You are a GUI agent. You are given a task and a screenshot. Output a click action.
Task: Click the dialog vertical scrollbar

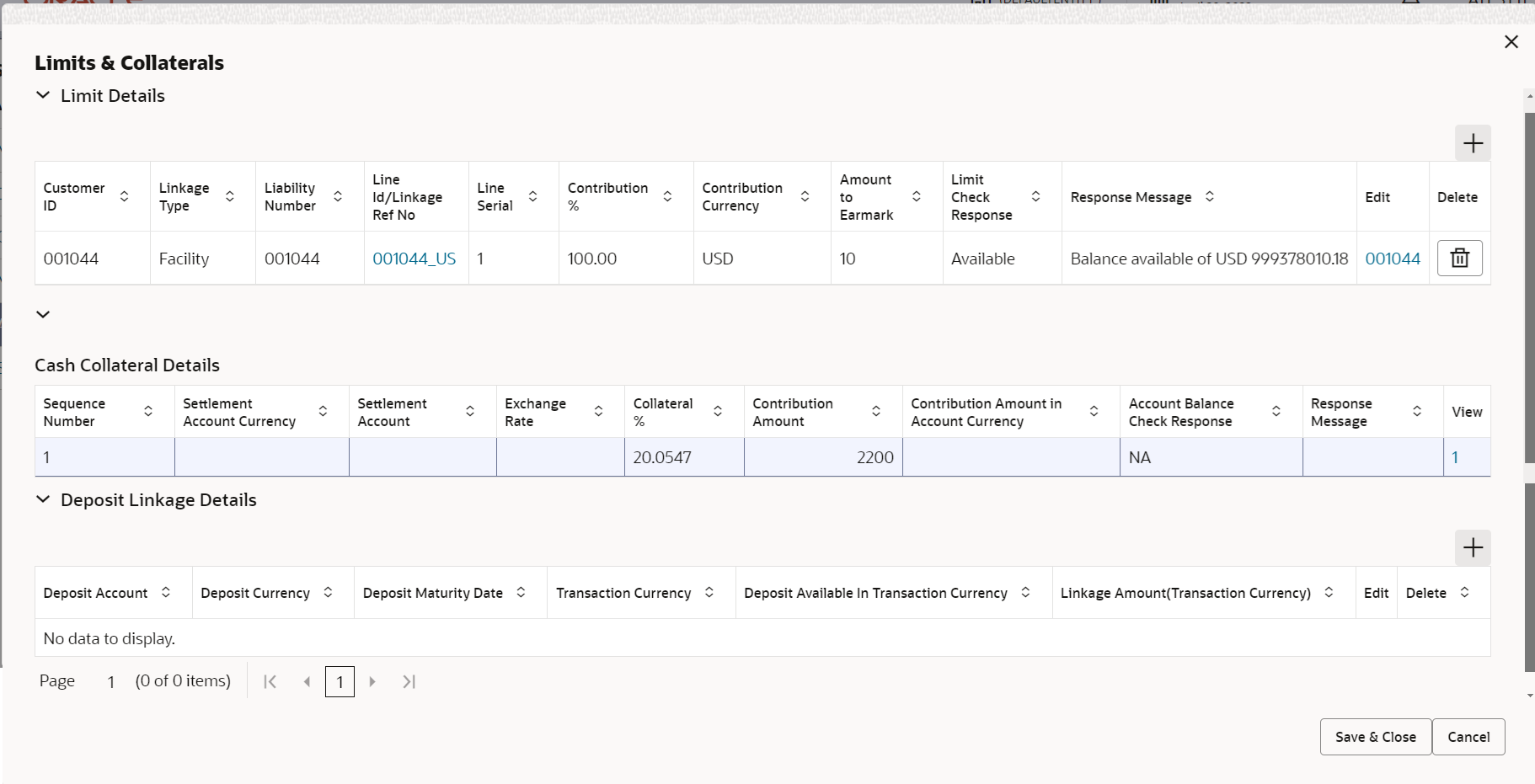pos(1530,286)
